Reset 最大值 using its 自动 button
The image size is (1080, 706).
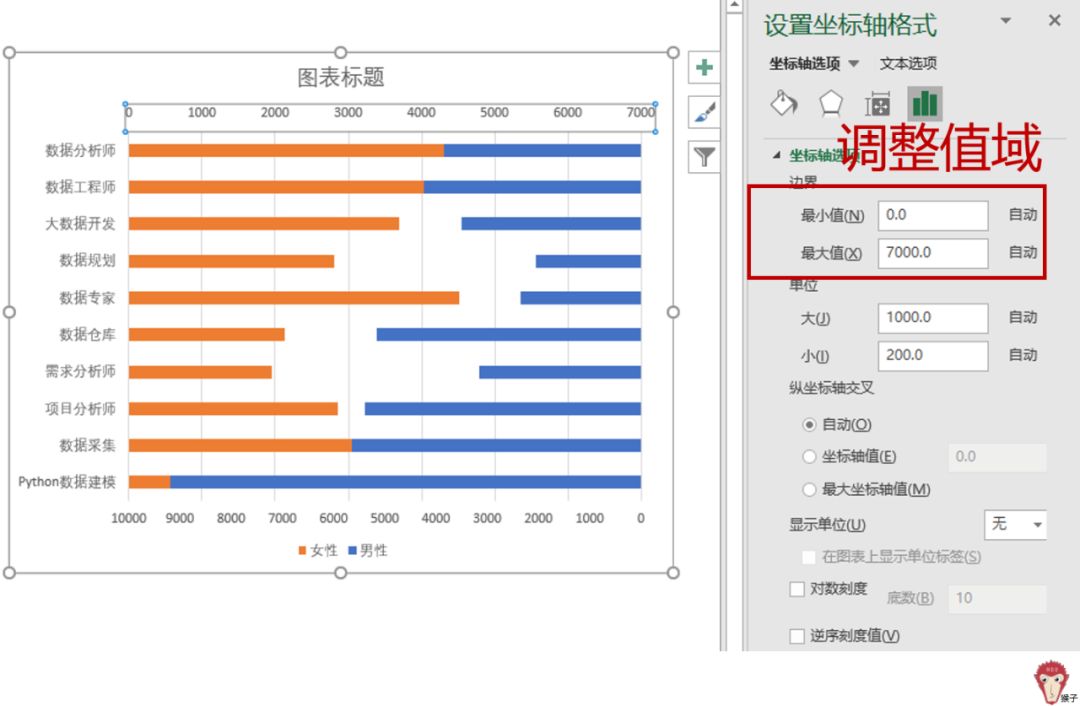click(x=1022, y=253)
